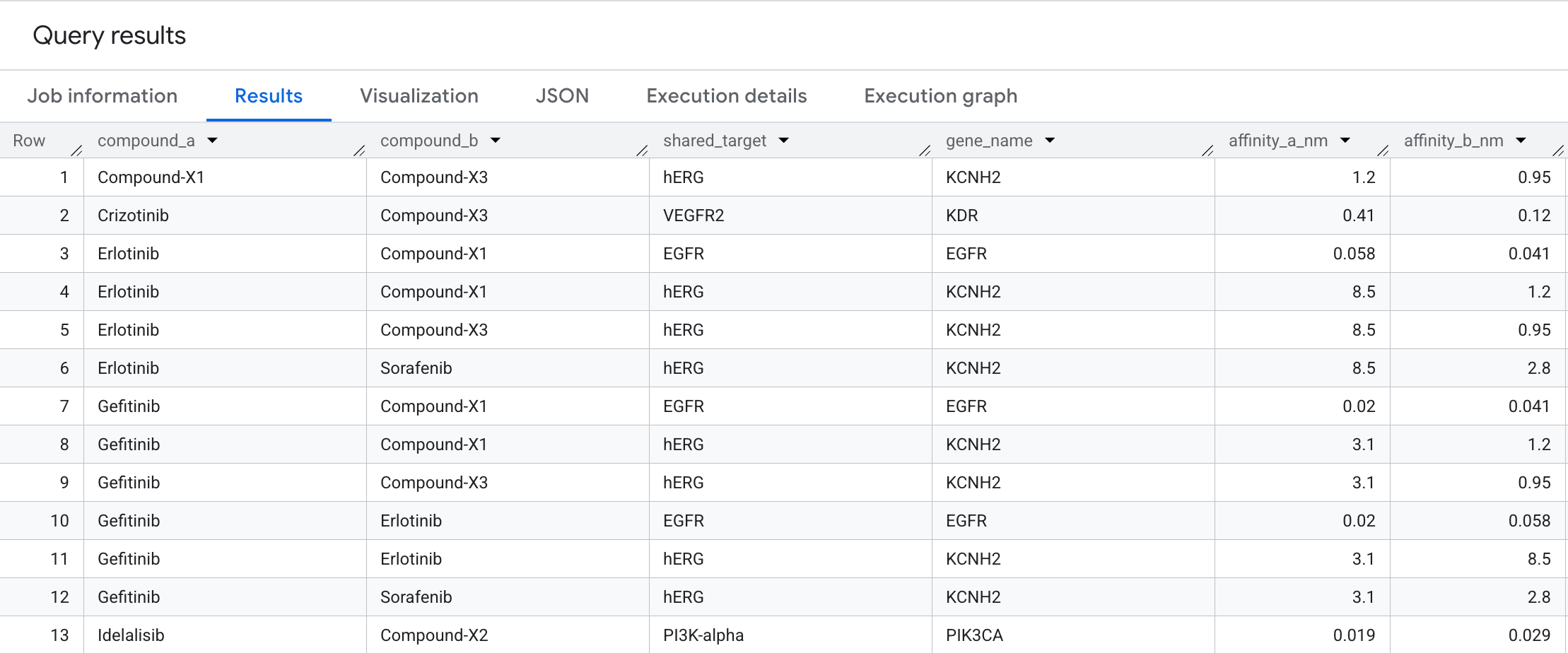
Task: Click the Row column resize handle
Action: click(77, 150)
